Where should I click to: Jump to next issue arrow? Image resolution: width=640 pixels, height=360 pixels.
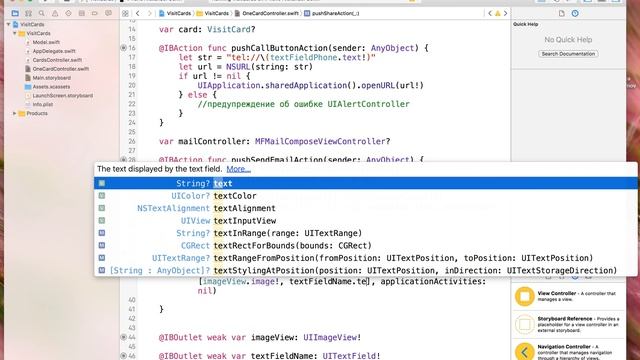pos(505,13)
